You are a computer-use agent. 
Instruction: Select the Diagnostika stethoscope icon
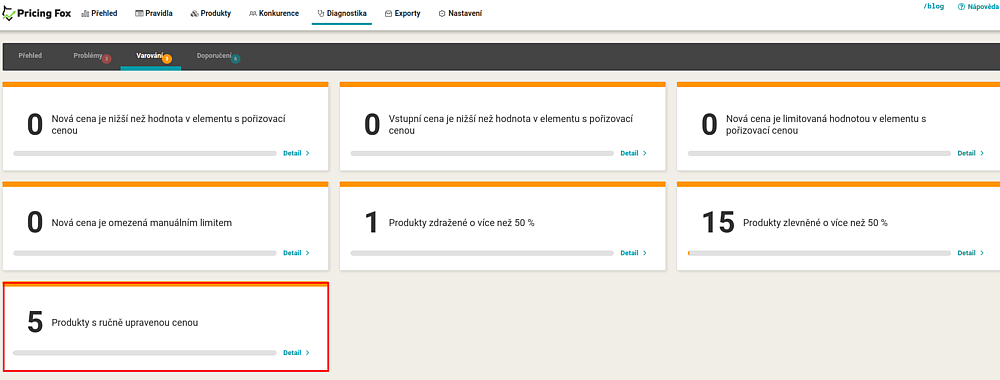point(321,13)
